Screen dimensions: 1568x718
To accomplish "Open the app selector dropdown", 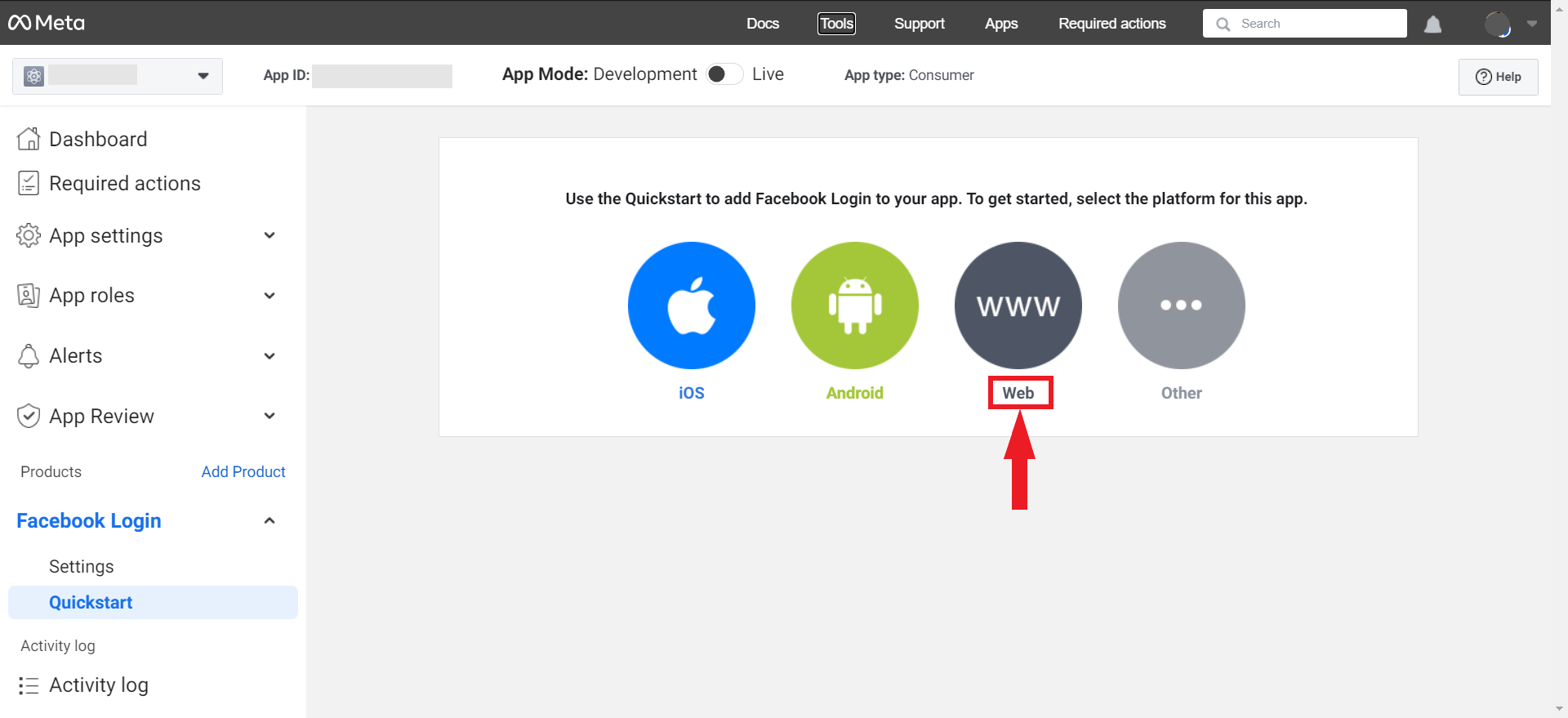I will click(118, 76).
